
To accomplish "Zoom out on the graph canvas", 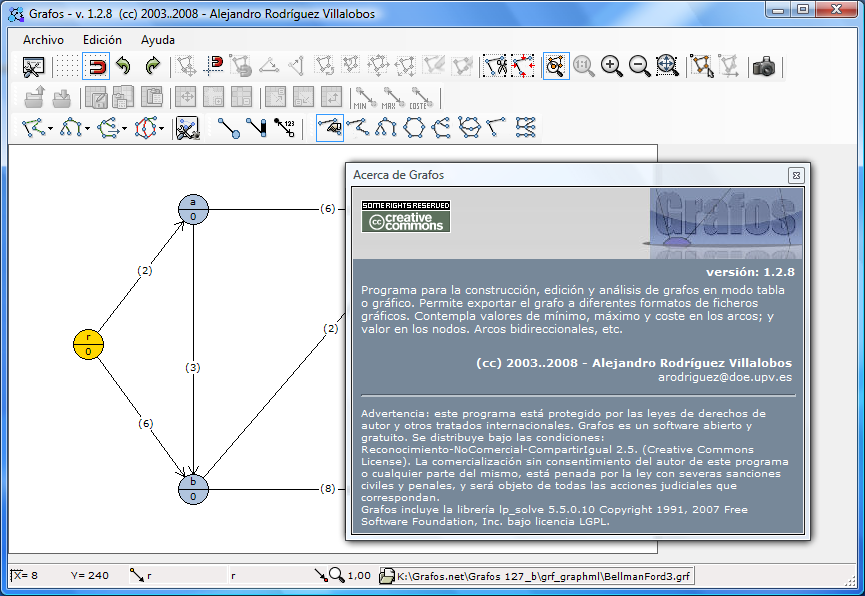I will click(640, 67).
